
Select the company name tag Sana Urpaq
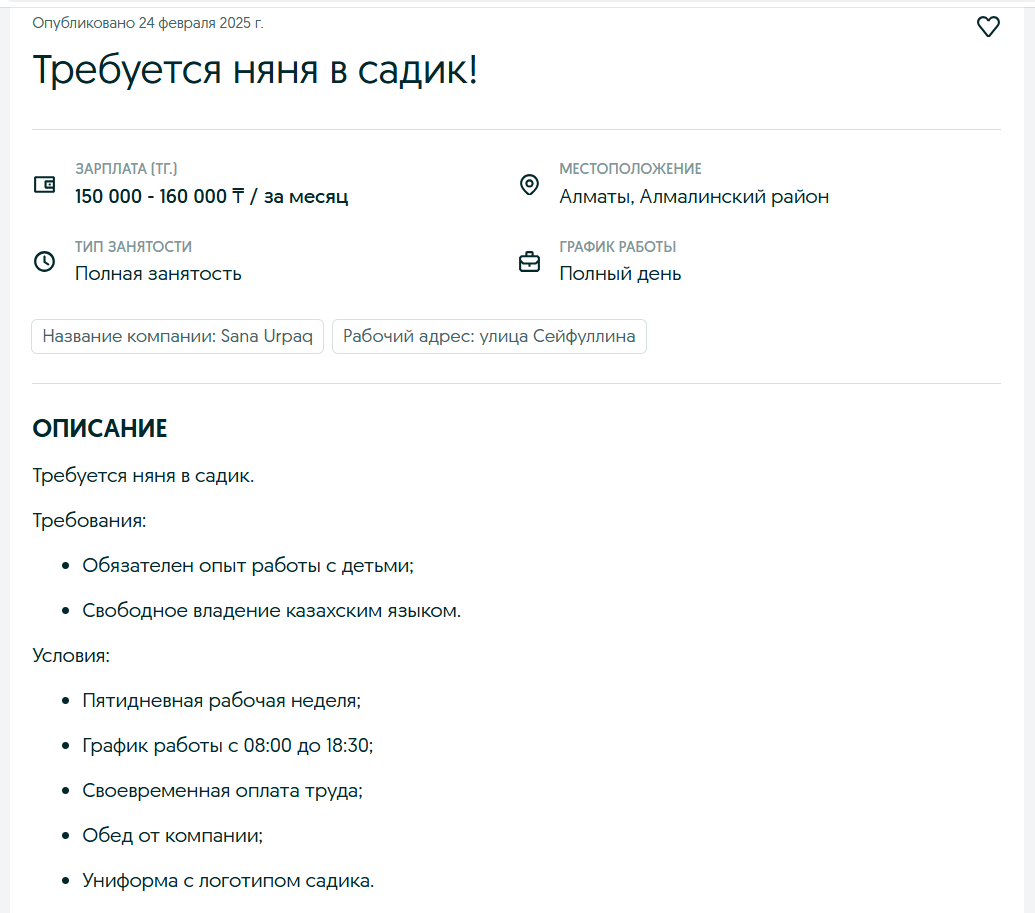(x=178, y=337)
